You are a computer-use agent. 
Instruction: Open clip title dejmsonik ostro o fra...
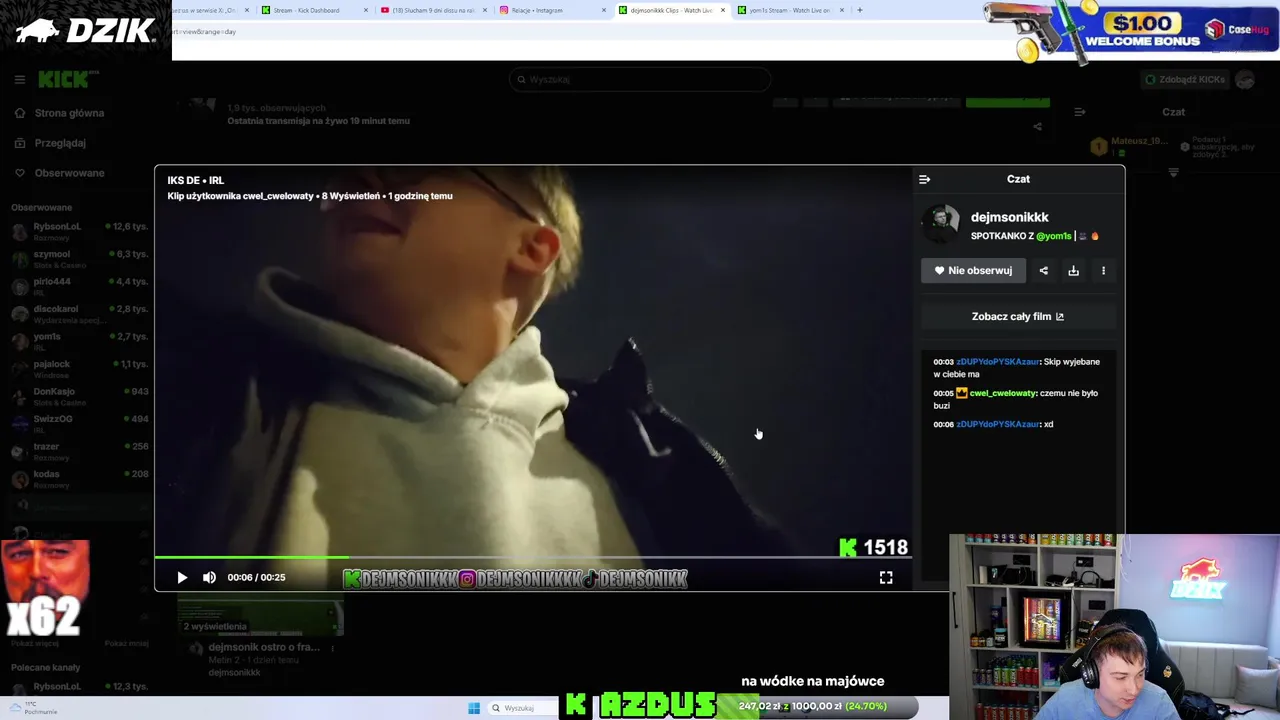tap(264, 647)
